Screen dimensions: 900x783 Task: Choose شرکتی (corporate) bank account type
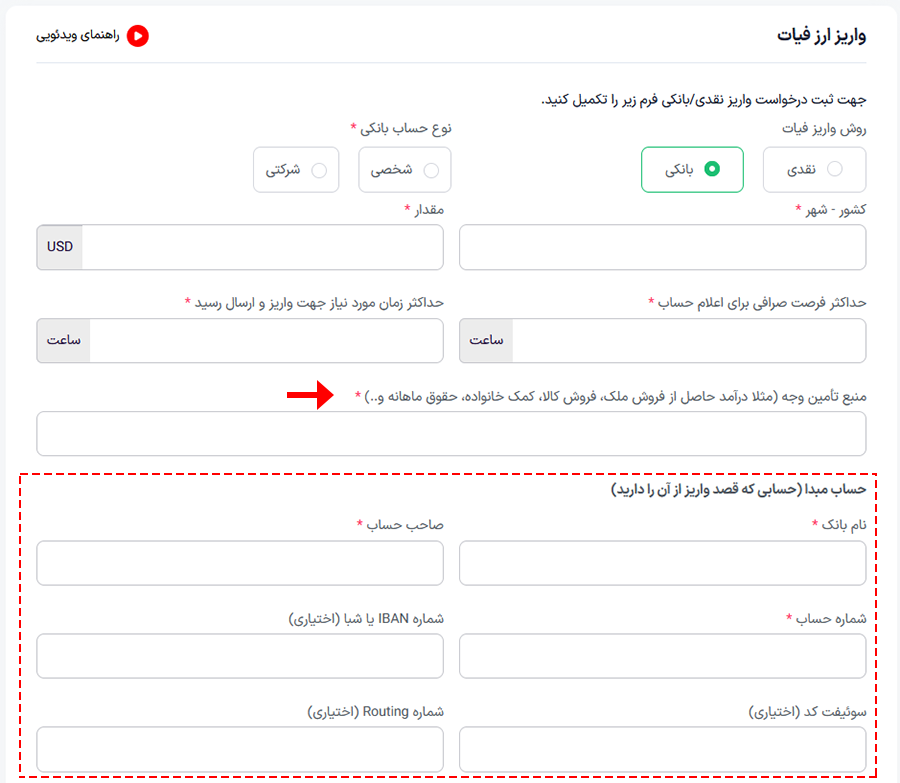coord(296,170)
